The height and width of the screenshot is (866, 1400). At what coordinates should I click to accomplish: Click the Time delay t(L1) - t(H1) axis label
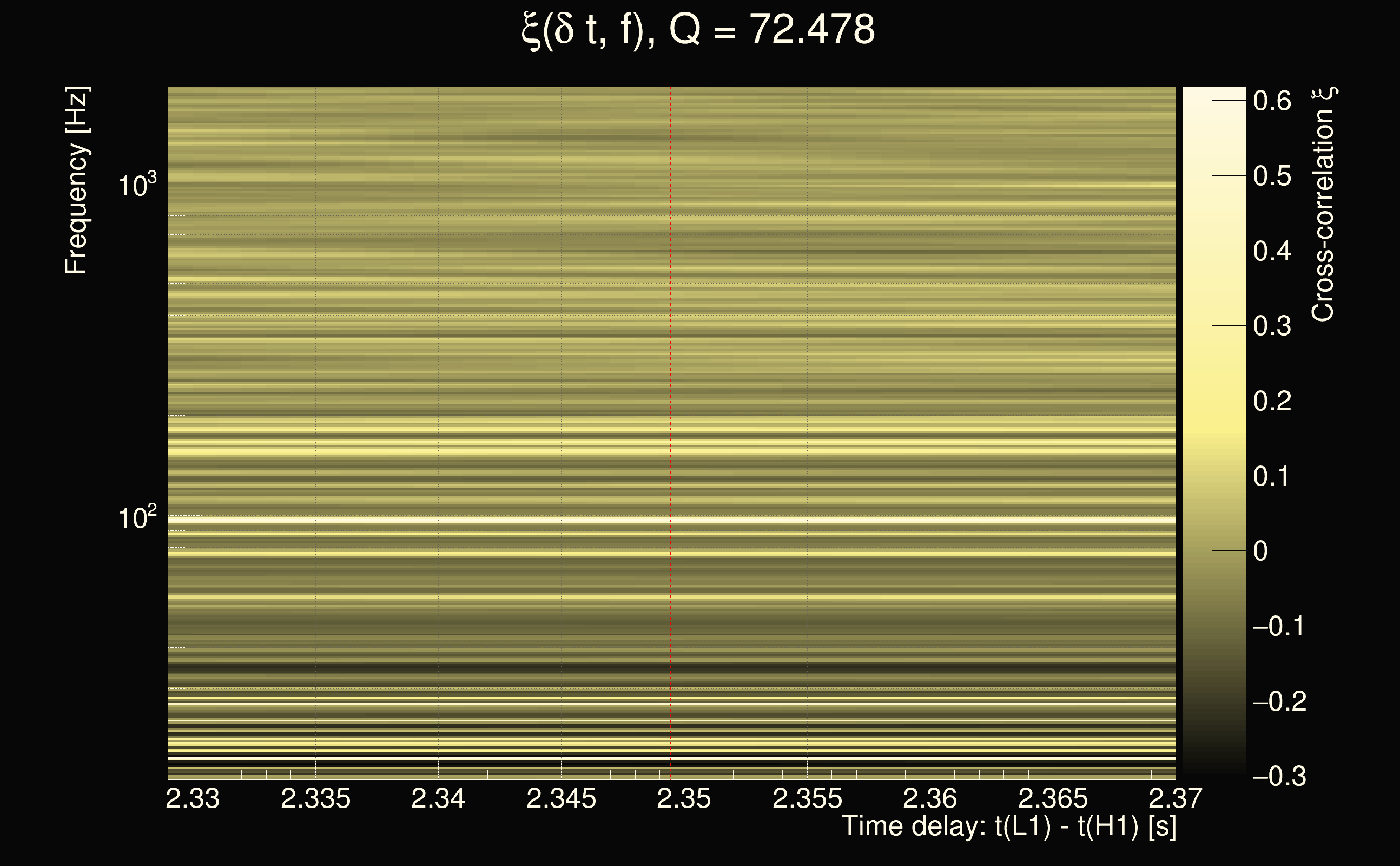click(1008, 826)
